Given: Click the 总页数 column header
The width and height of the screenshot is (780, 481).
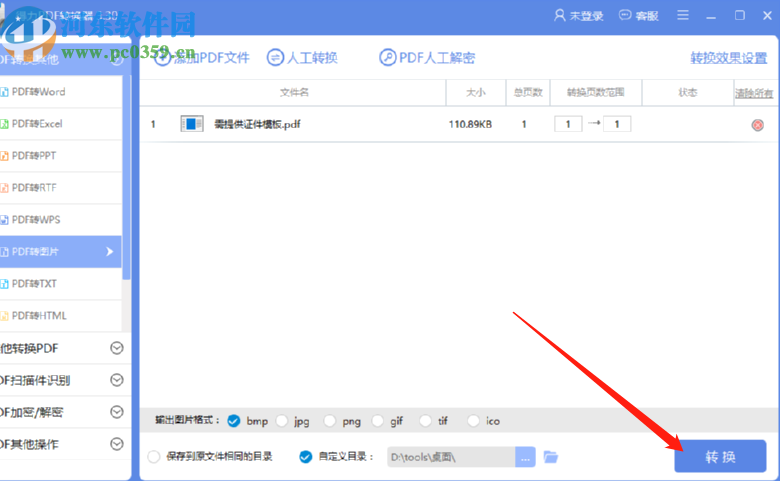Looking at the screenshot, I should pos(528,93).
